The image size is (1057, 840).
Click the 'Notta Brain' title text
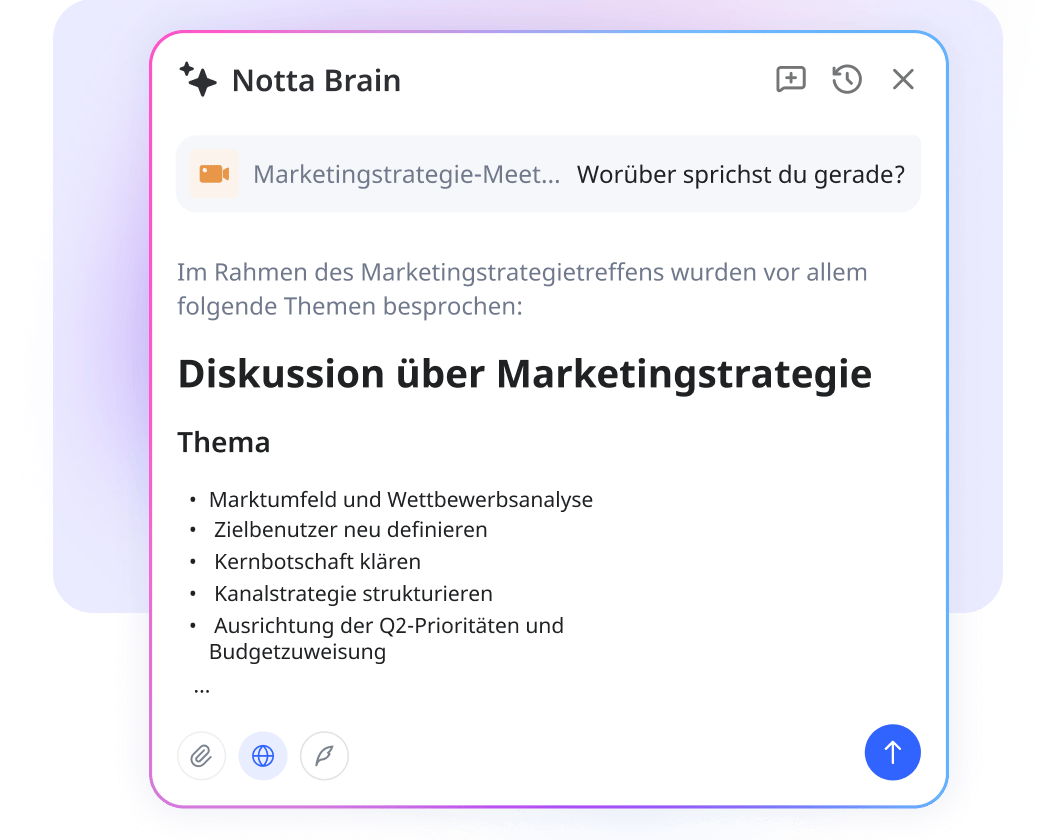(x=316, y=81)
